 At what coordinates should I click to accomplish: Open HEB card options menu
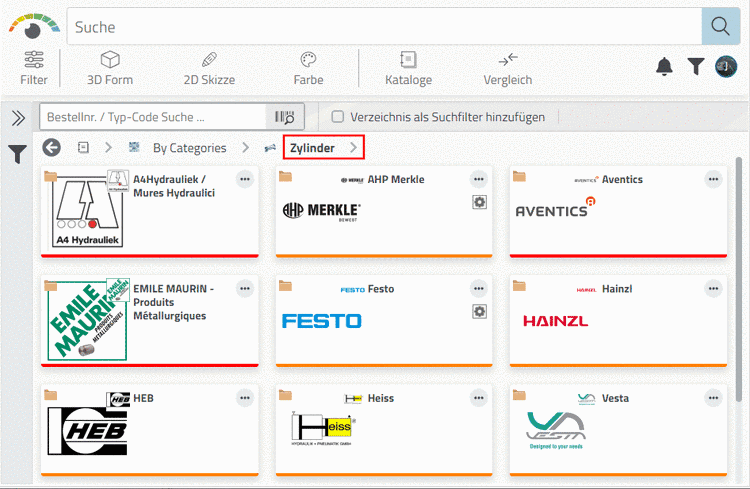tap(245, 398)
